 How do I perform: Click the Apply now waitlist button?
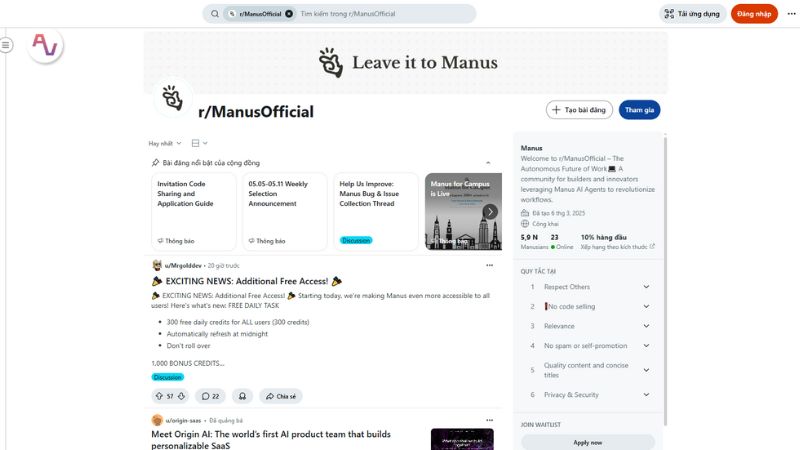tap(588, 442)
